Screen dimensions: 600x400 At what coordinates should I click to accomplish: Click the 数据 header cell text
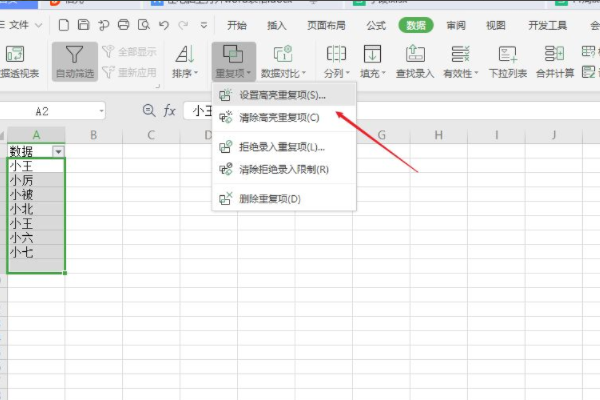[x=21, y=152]
